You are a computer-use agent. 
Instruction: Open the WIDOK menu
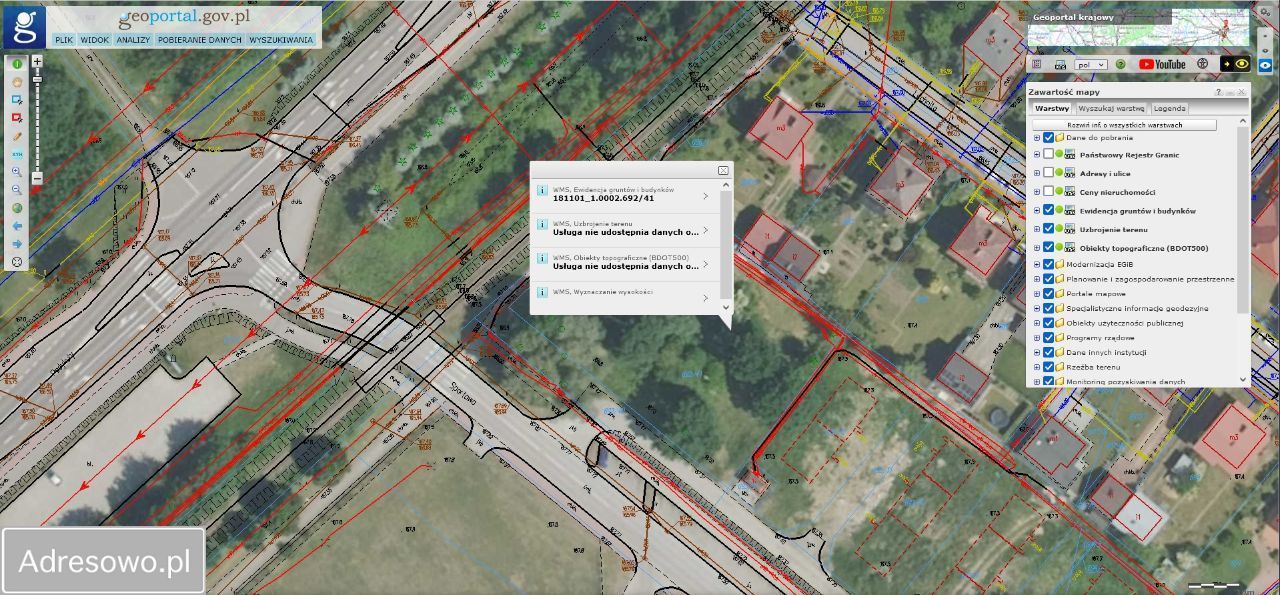(x=95, y=40)
